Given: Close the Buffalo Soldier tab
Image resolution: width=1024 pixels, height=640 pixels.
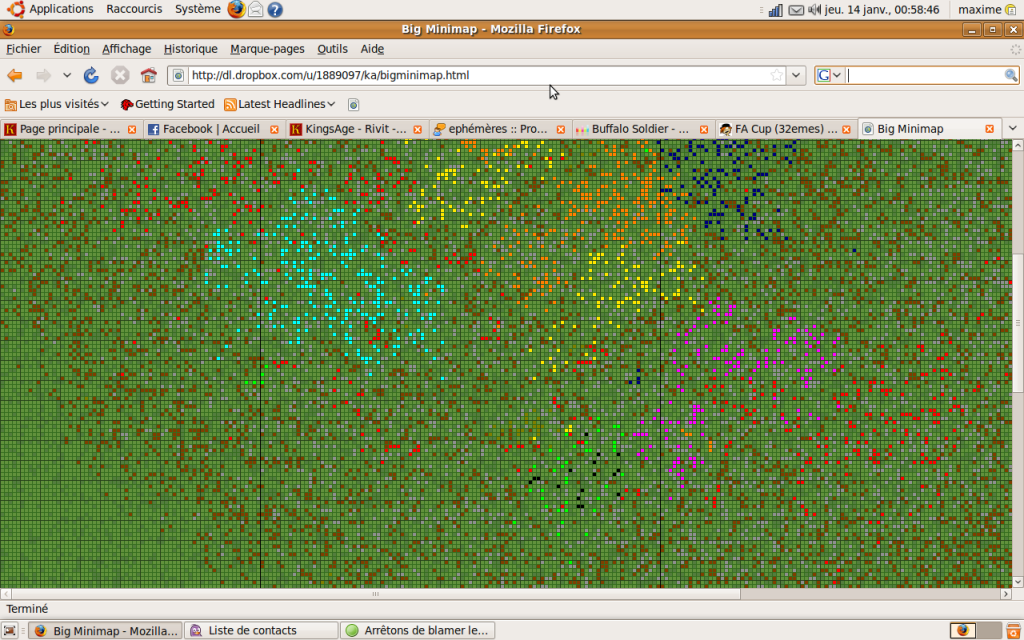Looking at the screenshot, I should coord(703,129).
